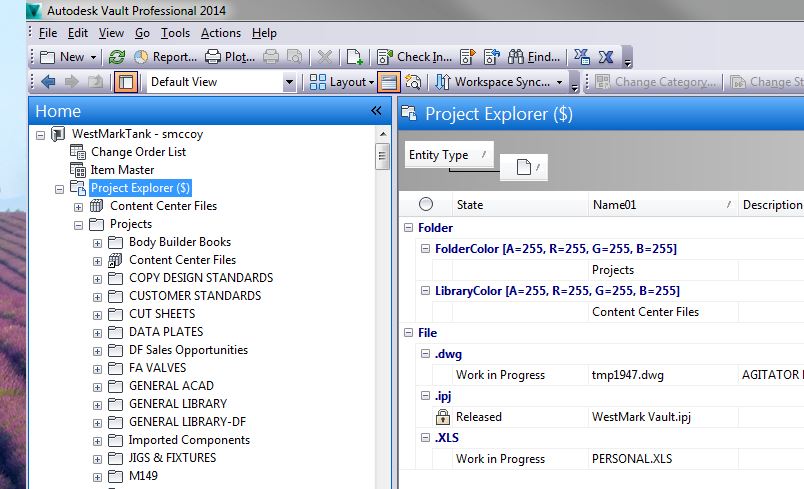Viewport: 804px width, 489px height.
Task: Click the Undo Check Out icon
Action: [x=492, y=57]
